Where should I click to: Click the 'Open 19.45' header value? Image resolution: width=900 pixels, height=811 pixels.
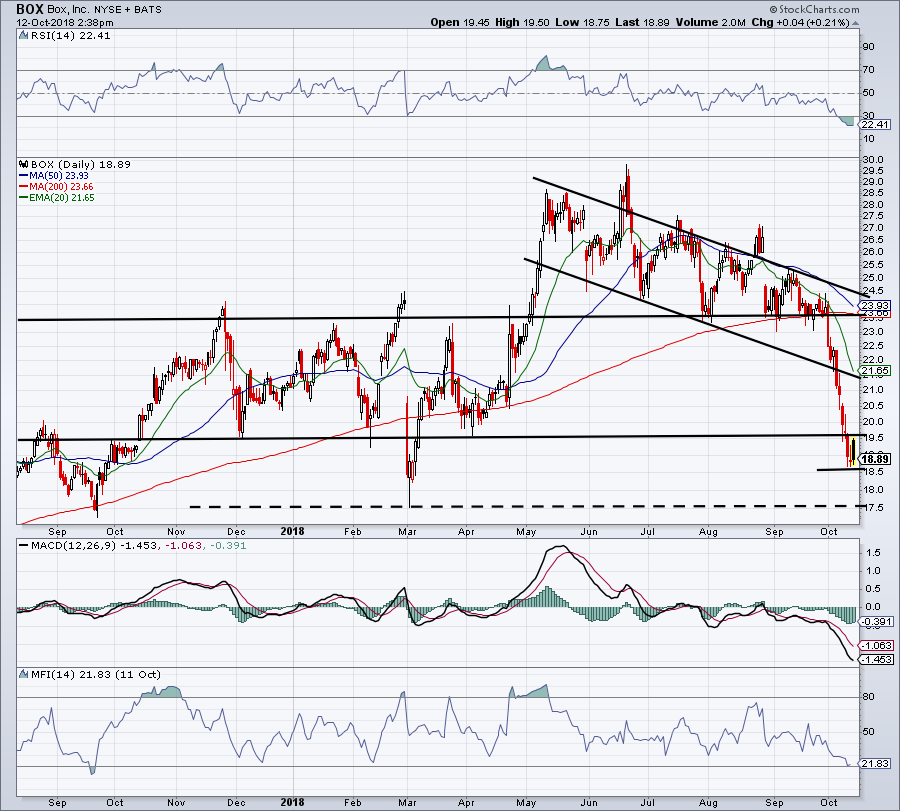click(460, 22)
